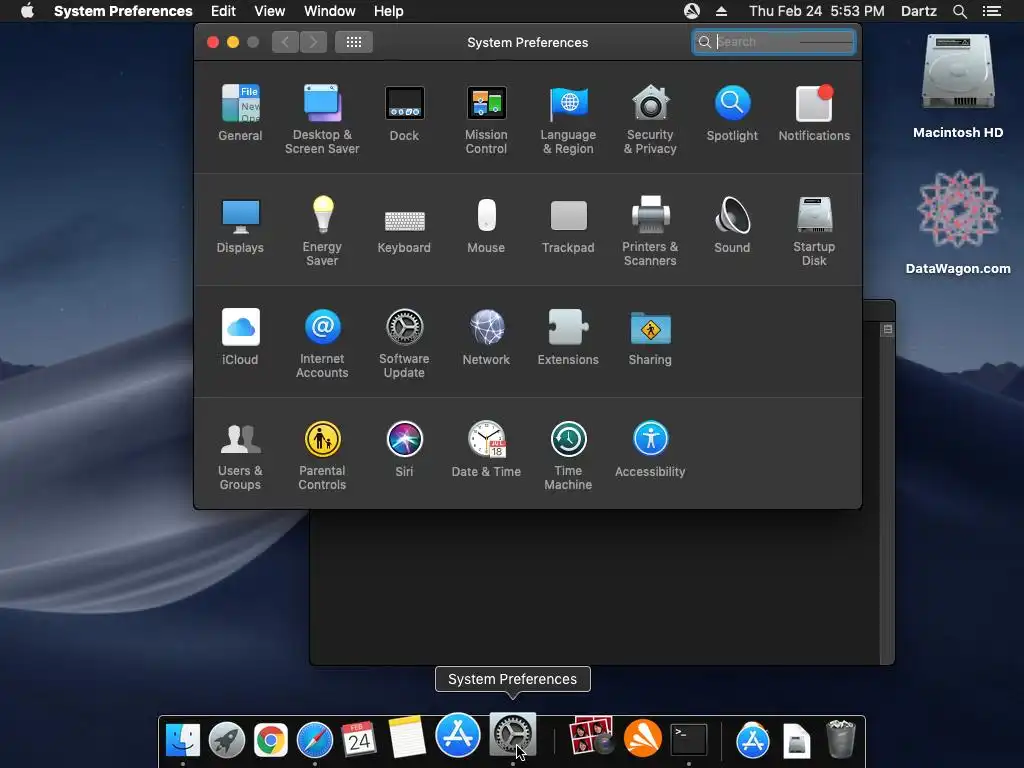
Task: Open Date & Time preferences
Action: click(x=486, y=449)
